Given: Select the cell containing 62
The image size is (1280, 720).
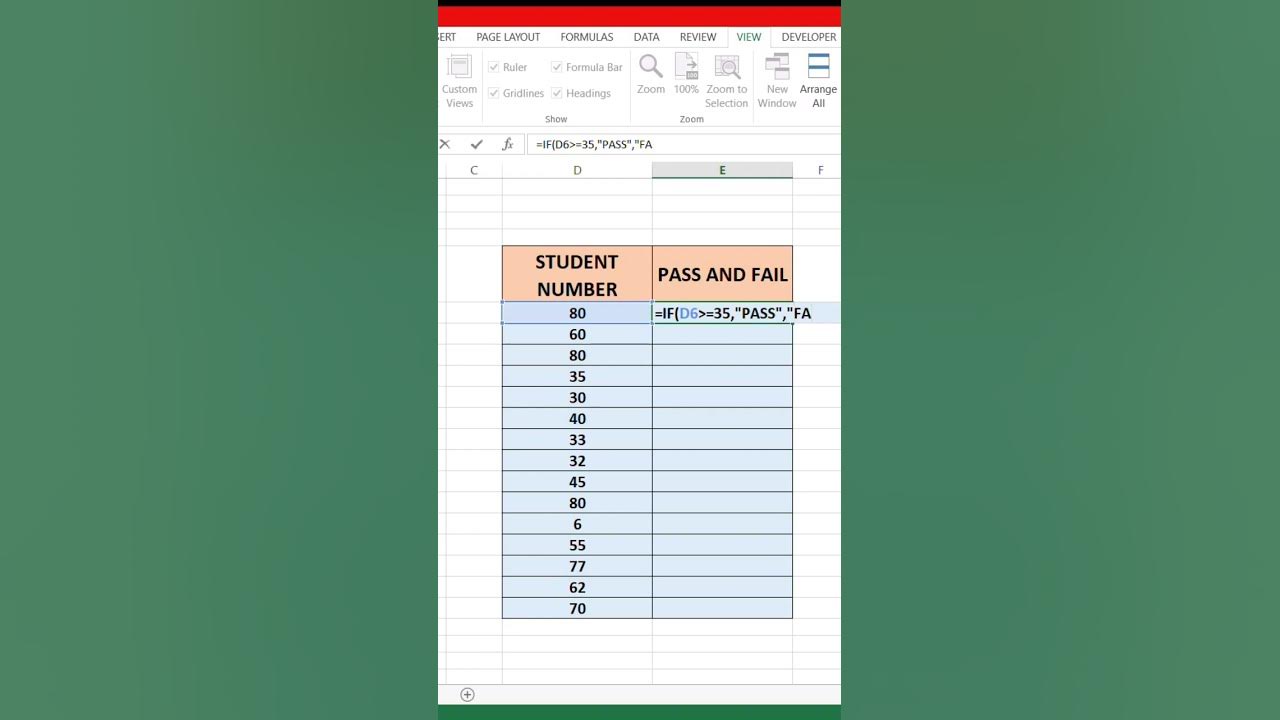Looking at the screenshot, I should pyautogui.click(x=577, y=587).
